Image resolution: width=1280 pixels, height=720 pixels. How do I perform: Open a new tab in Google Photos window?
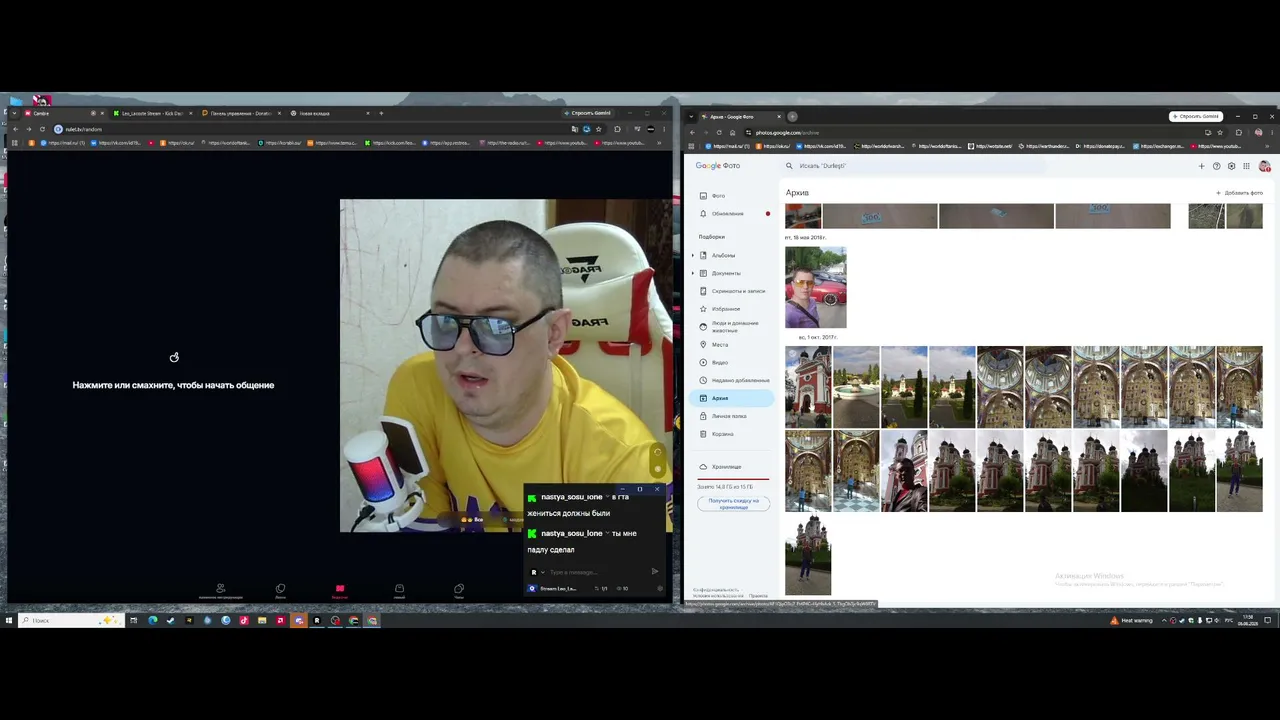point(792,117)
